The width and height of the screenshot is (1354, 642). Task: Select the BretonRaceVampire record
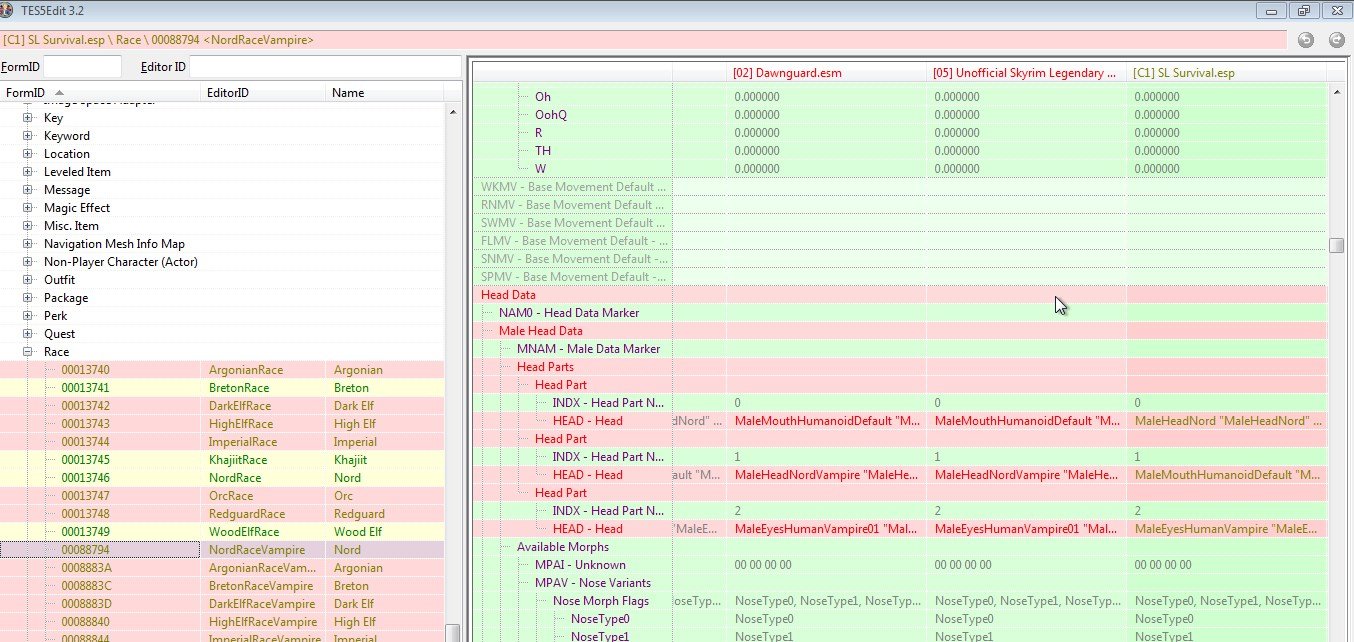tap(222, 586)
